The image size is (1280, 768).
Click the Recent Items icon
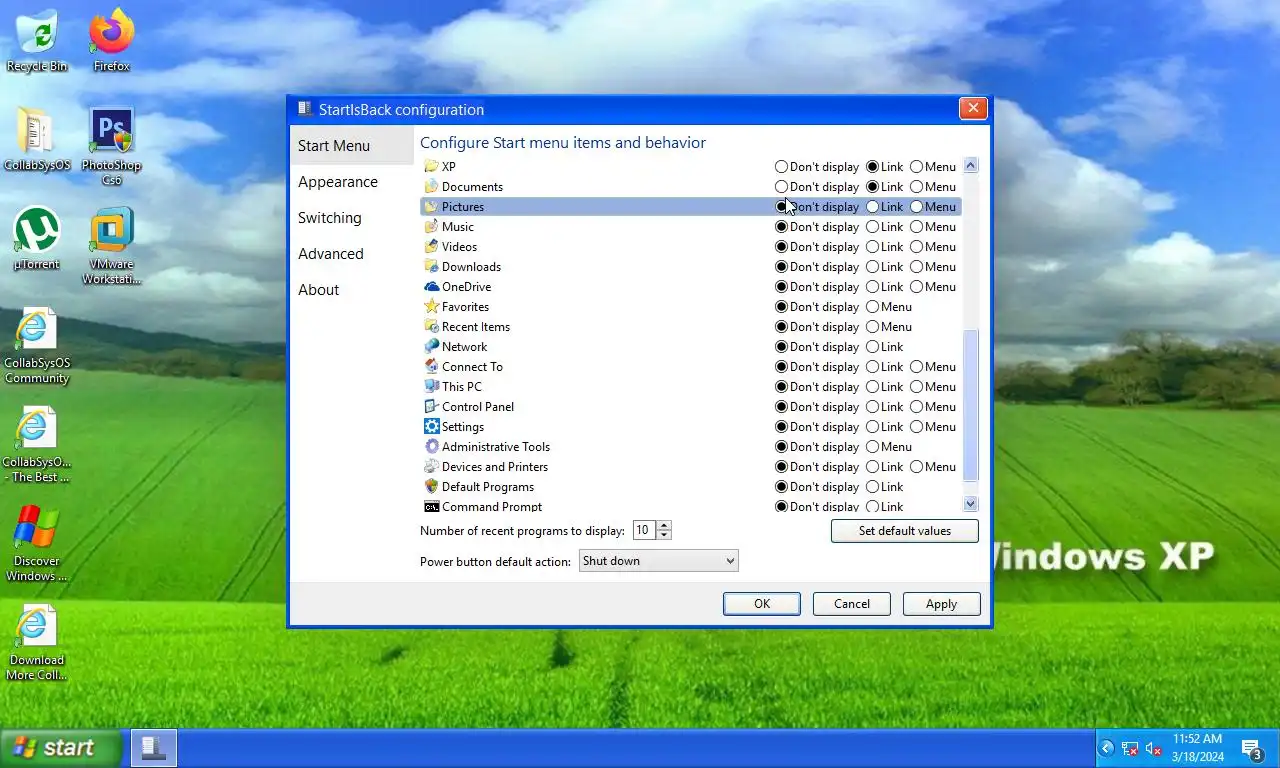click(431, 327)
